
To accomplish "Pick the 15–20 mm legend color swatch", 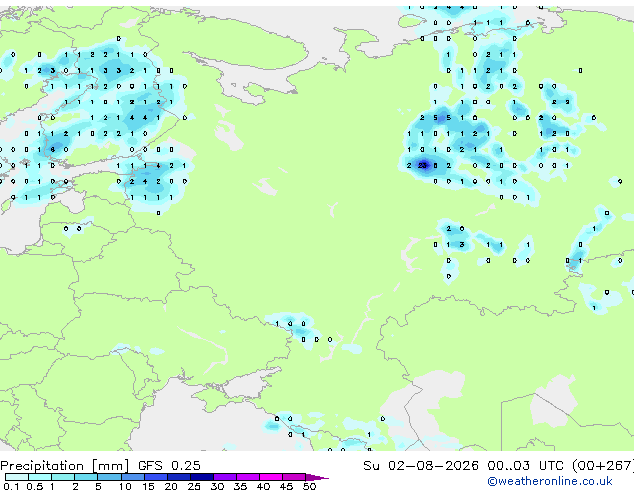I will pos(156,477).
